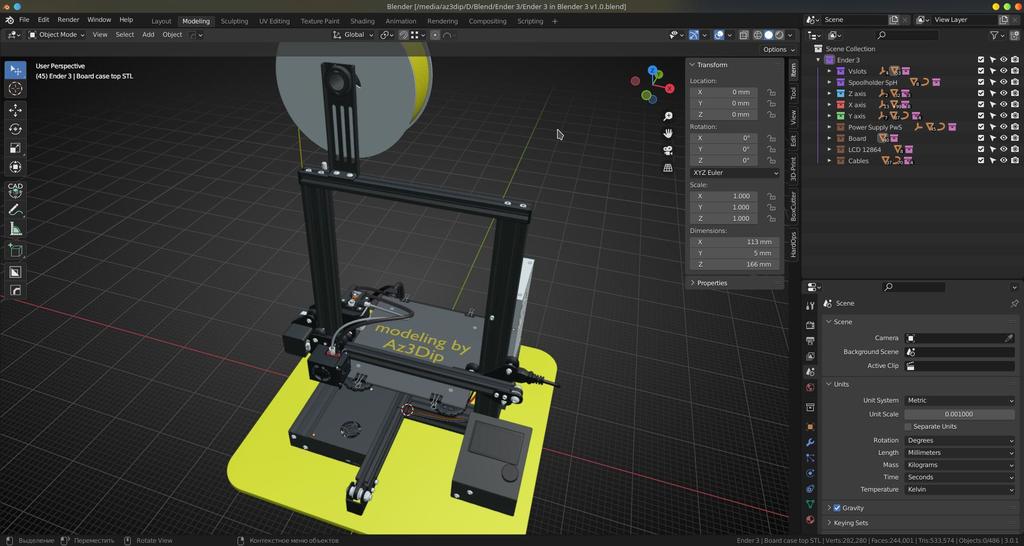
Task: Toggle camera view gizmo button
Action: tap(667, 150)
